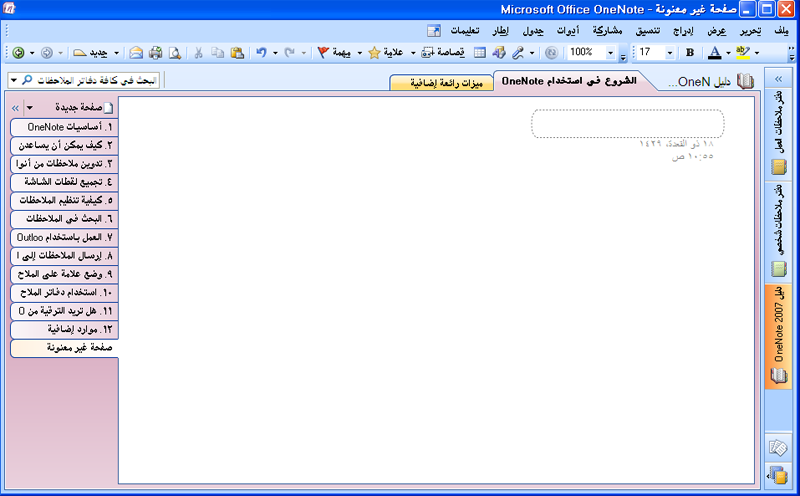Expand the مهمة task flag dropdown arrow
The height and width of the screenshot is (496, 800).
click(x=359, y=53)
